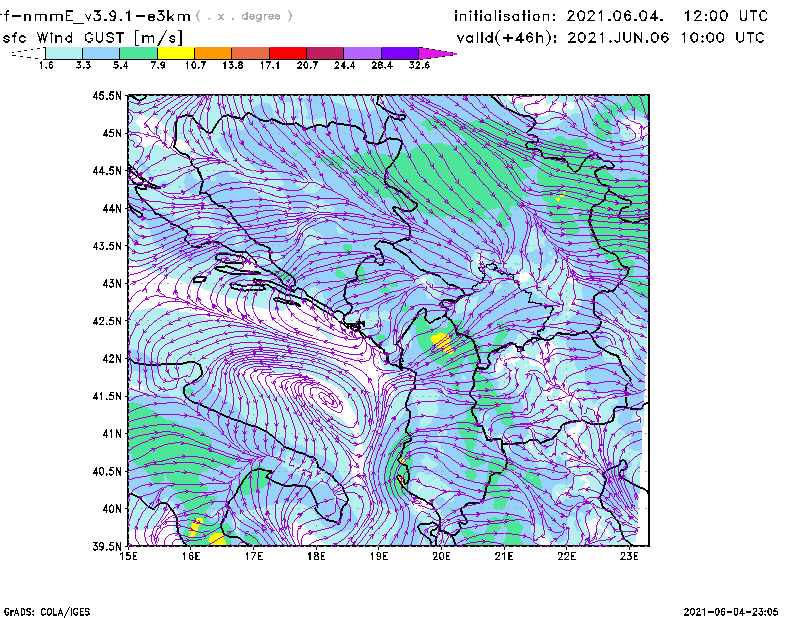Click the '43.5N' latitude label
Screen dimensions: 800x618
point(107,246)
